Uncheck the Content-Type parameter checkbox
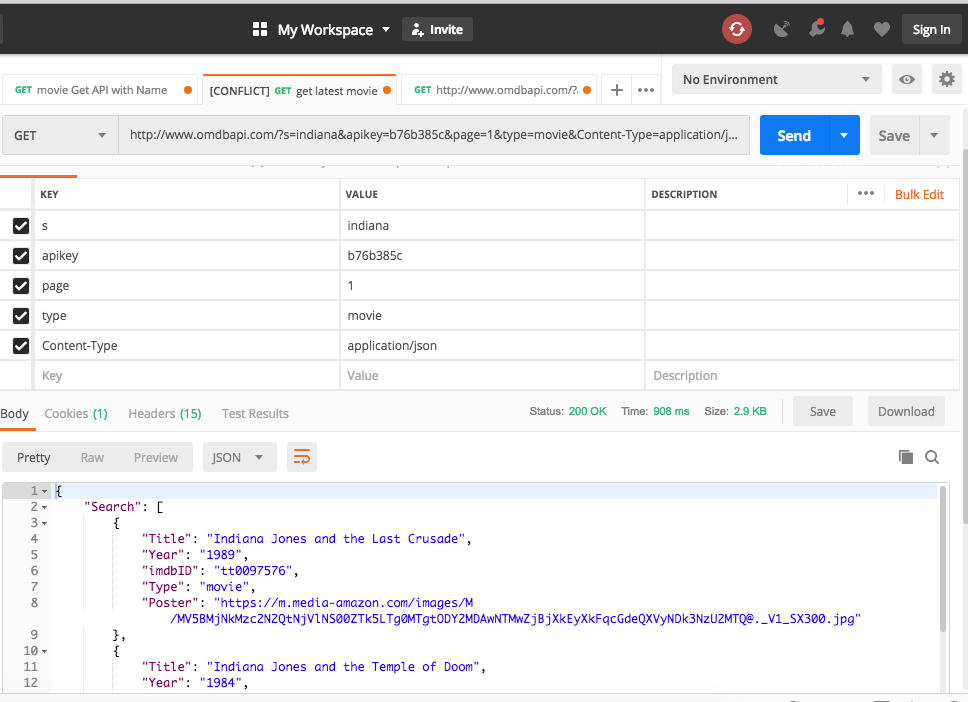The height and width of the screenshot is (702, 968). click(21, 346)
